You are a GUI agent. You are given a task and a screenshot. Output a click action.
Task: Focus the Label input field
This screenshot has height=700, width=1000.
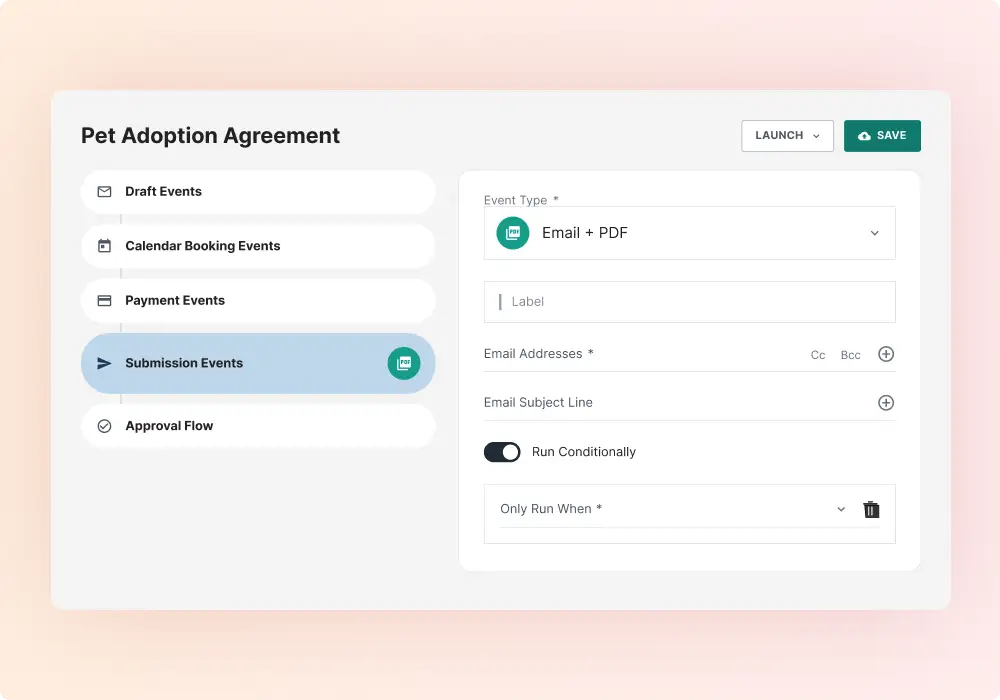(689, 302)
